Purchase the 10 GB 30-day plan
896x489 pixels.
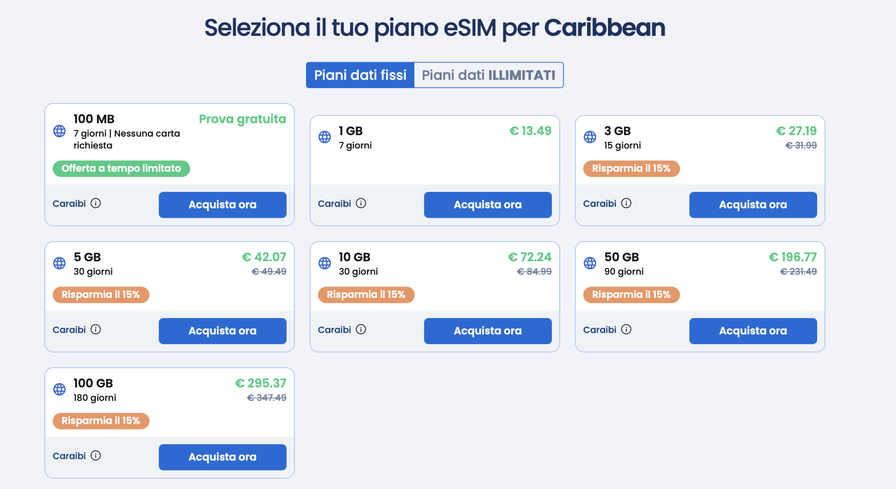coord(487,331)
